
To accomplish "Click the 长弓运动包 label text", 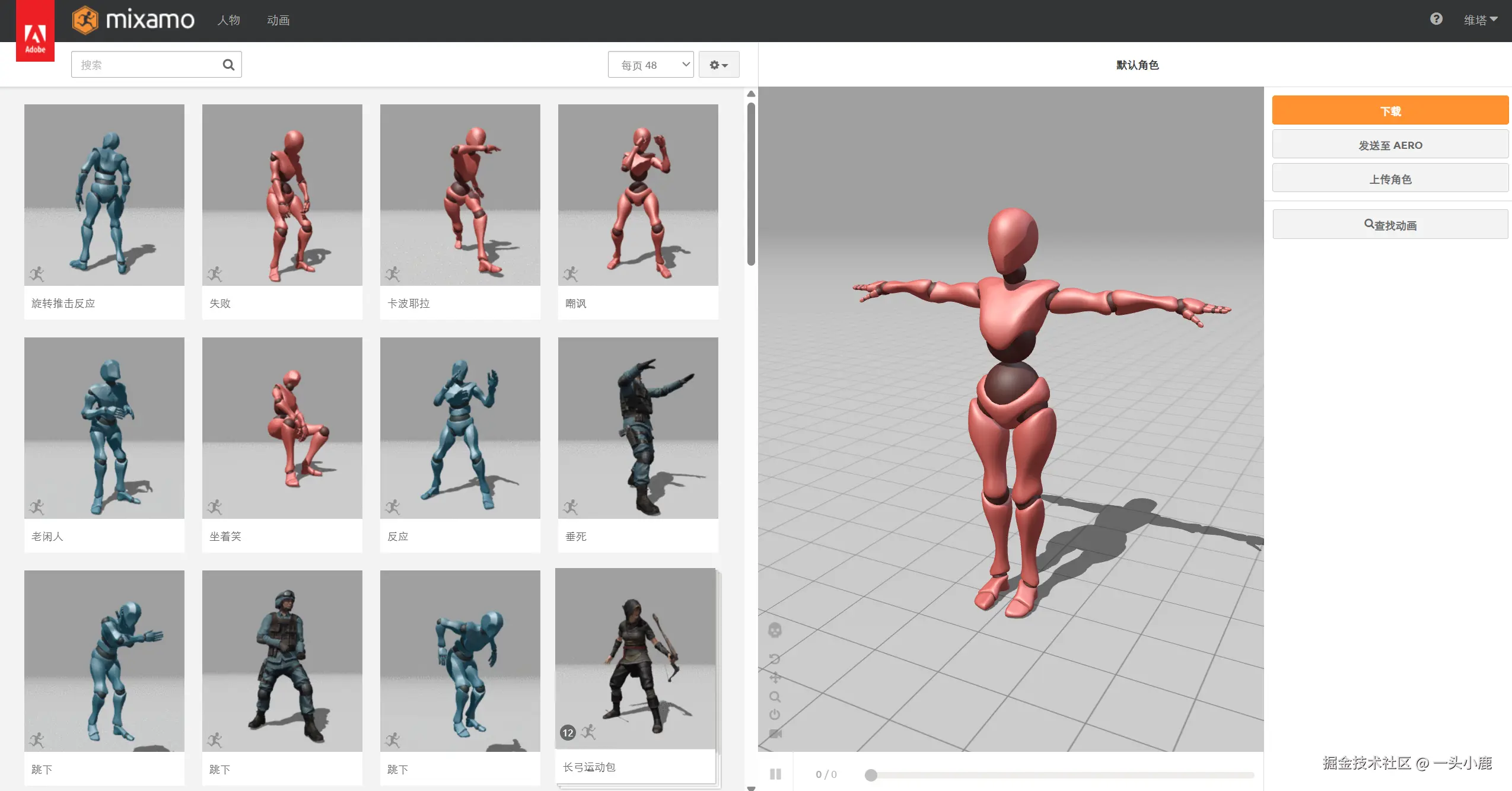I will coord(589,767).
